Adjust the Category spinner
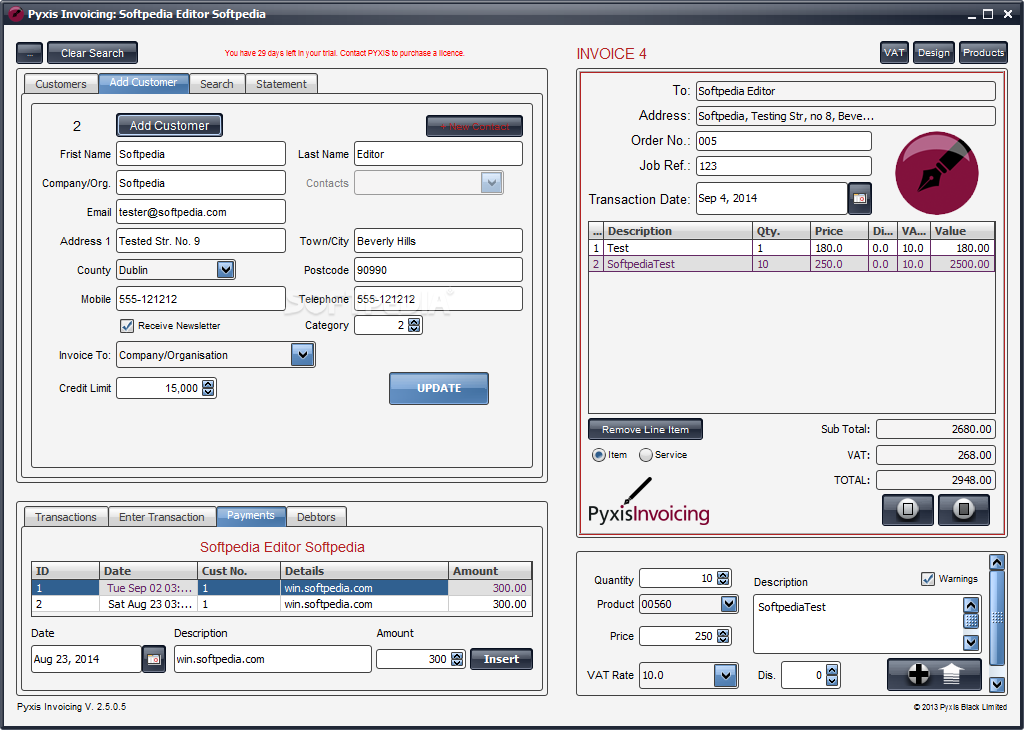The height and width of the screenshot is (730, 1024). pos(414,325)
